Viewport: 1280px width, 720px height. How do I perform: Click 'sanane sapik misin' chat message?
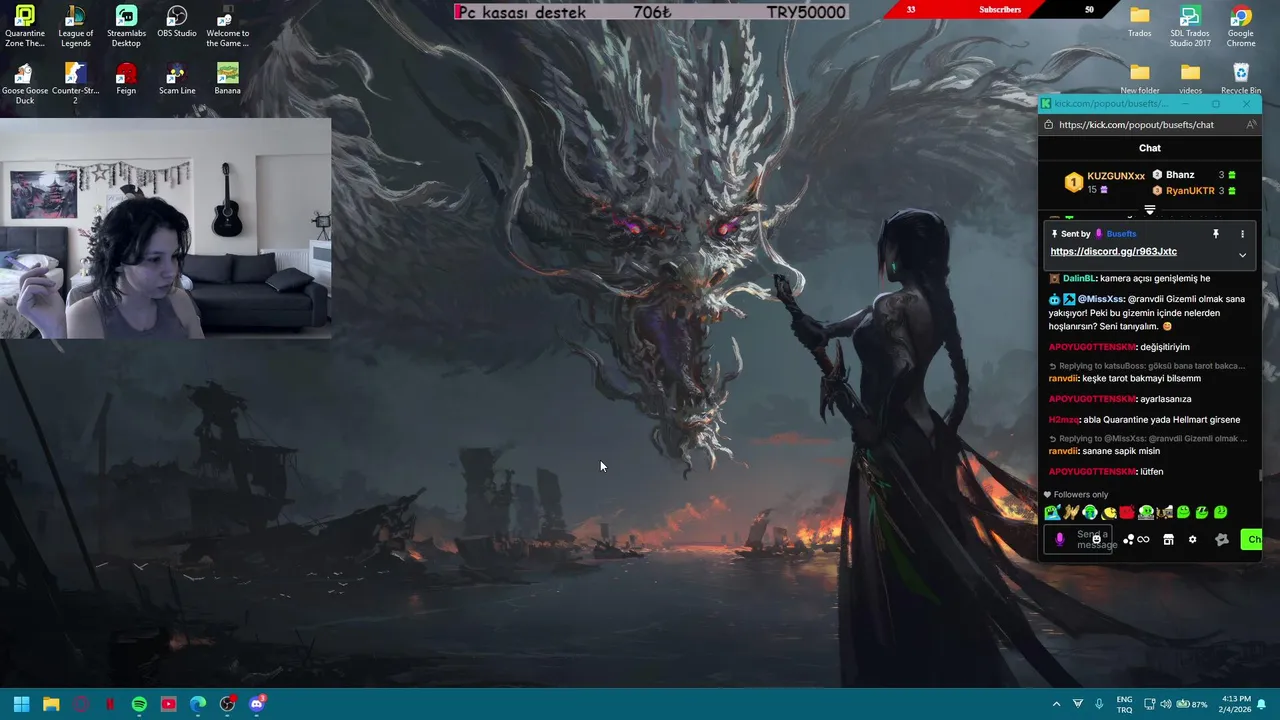click(x=1121, y=451)
